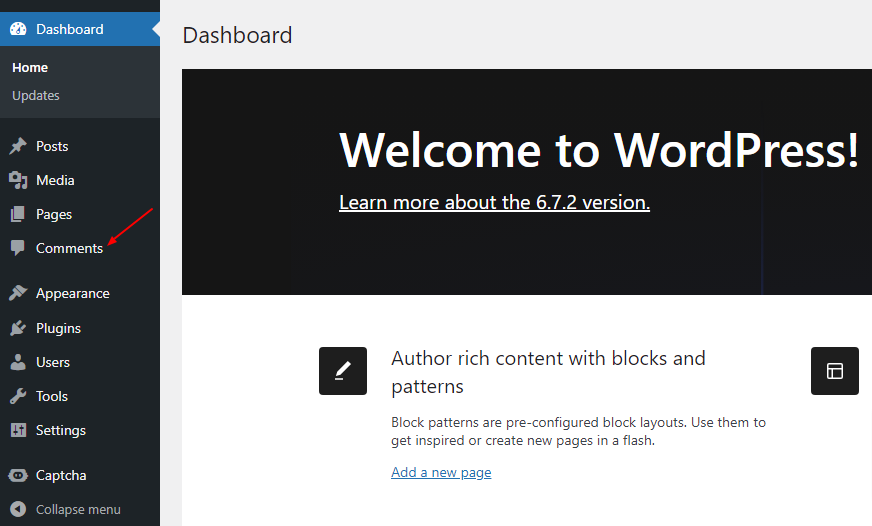Open the Updates submenu item
Viewport: 872px width, 526px height.
click(36, 96)
